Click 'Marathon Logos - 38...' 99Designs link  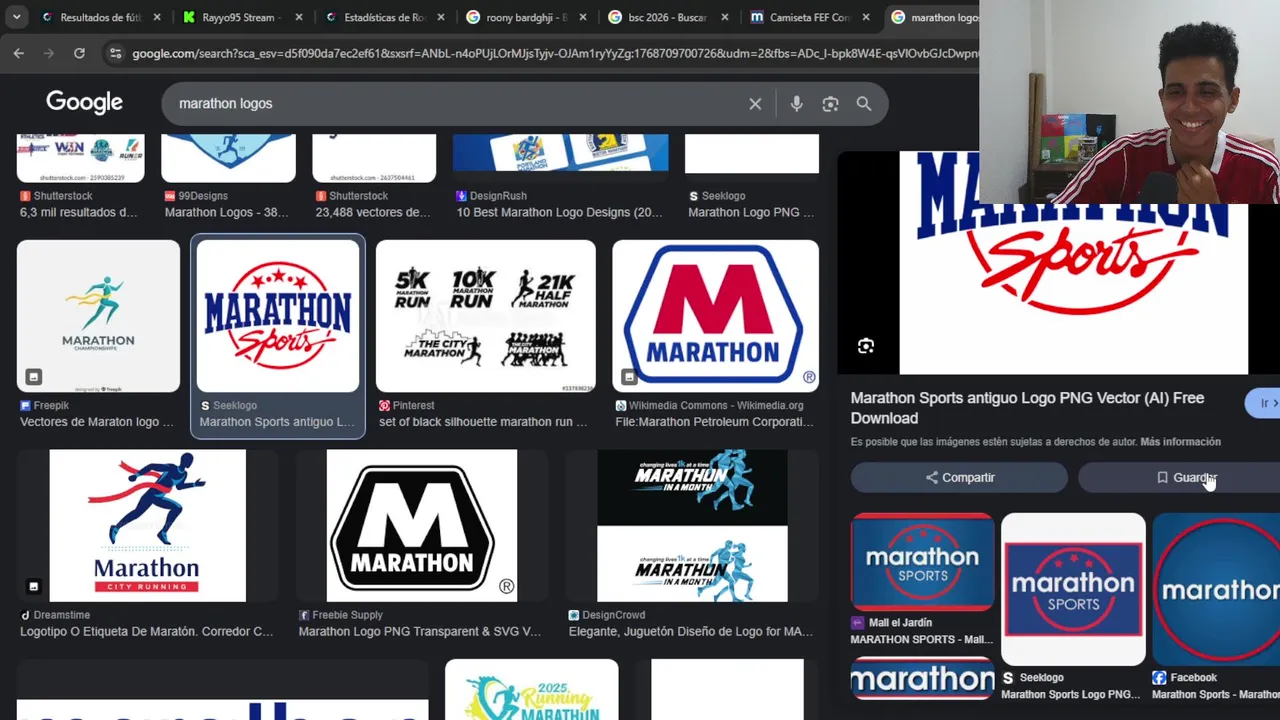(x=226, y=212)
